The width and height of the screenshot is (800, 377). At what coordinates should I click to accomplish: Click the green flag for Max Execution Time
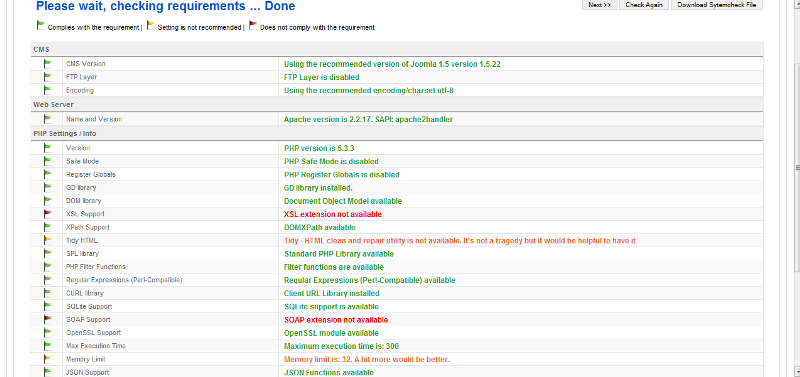pyautogui.click(x=48, y=346)
